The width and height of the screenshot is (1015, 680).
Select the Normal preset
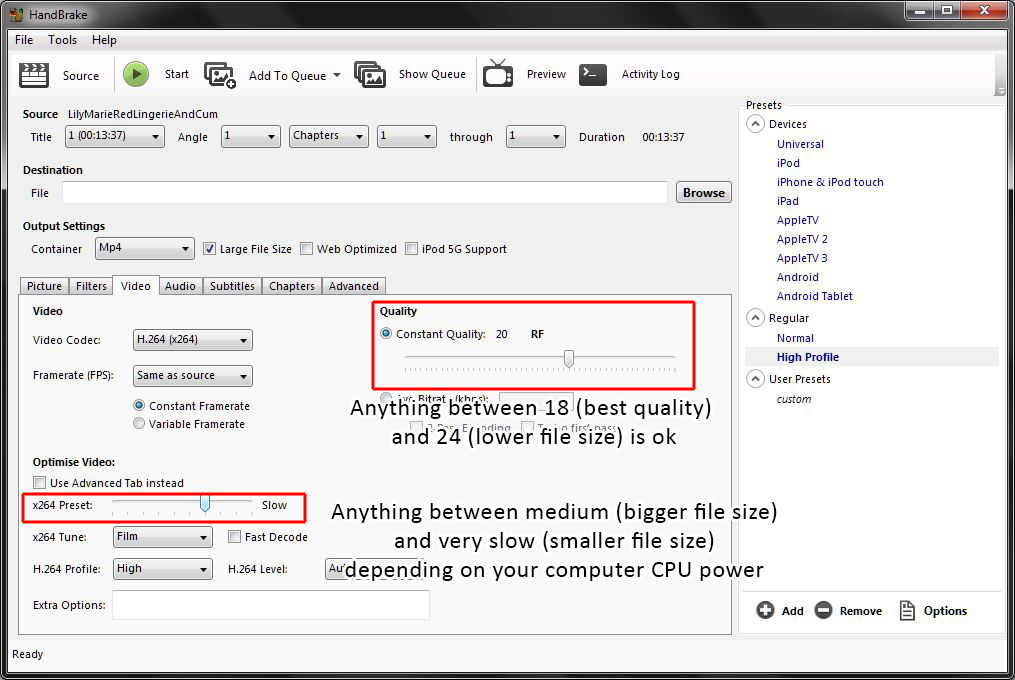(x=795, y=338)
